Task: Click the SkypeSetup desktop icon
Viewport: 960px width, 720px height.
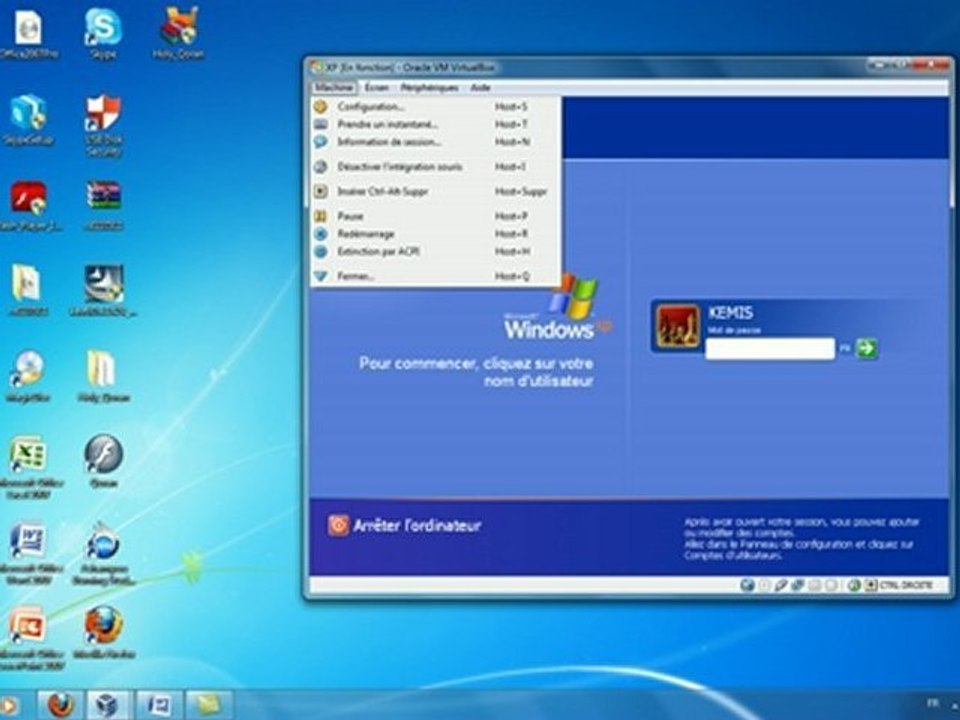Action: (x=28, y=119)
